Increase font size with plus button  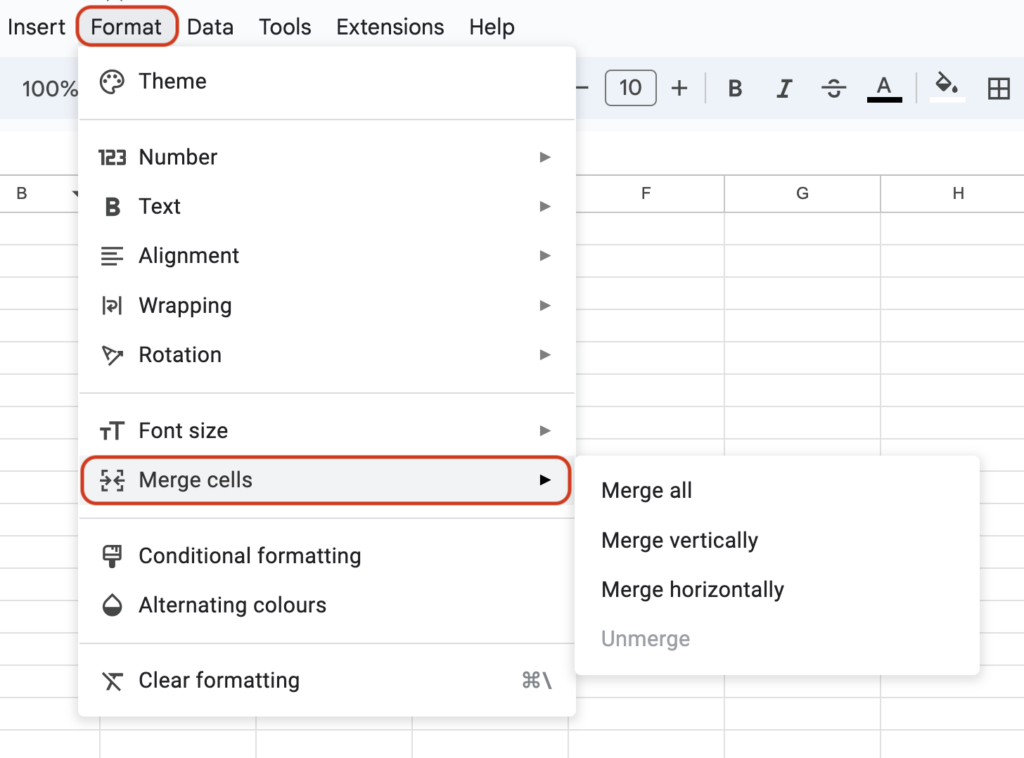(679, 88)
